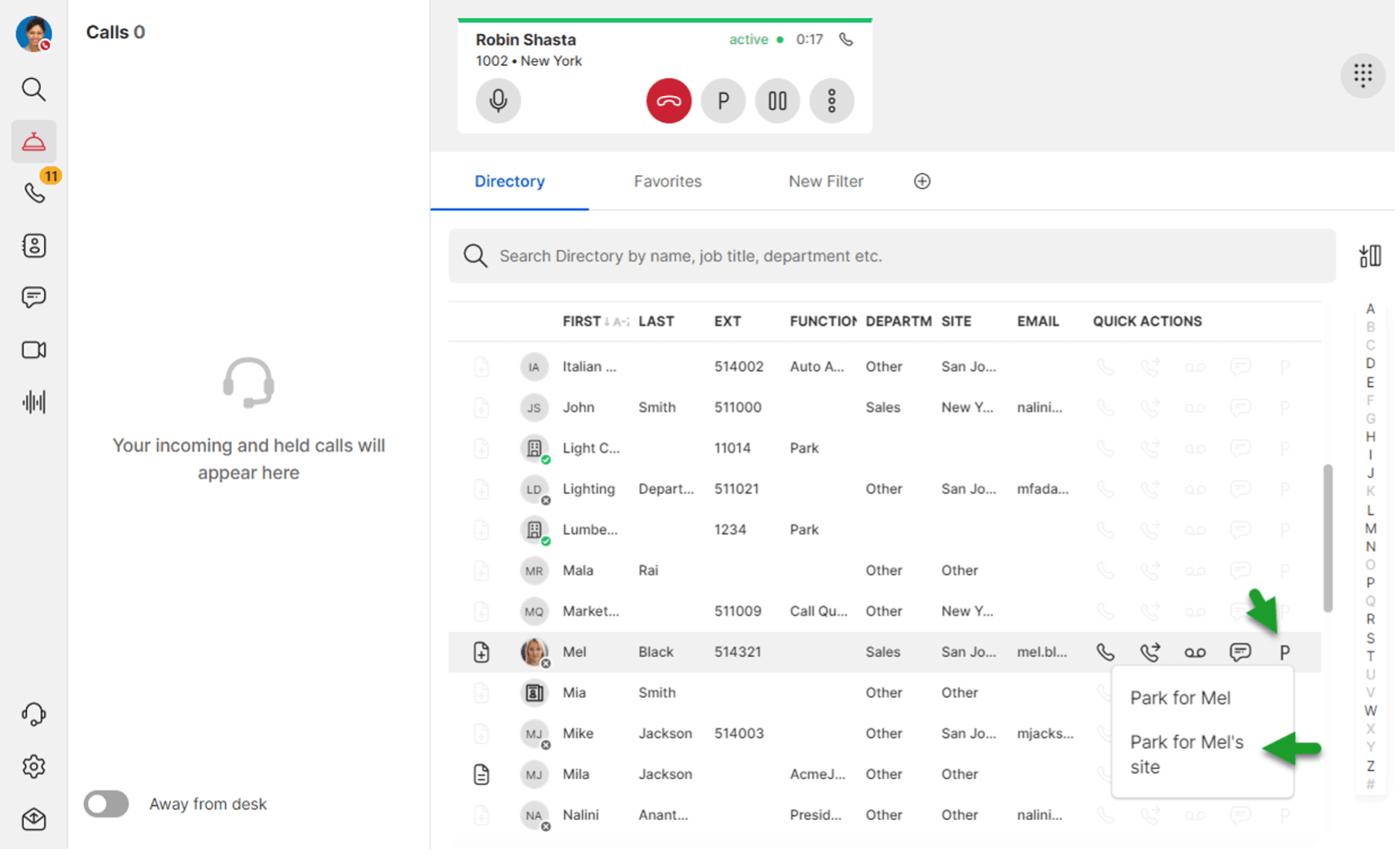Park the active call using P button
The height and width of the screenshot is (855, 1400).
(x=723, y=101)
